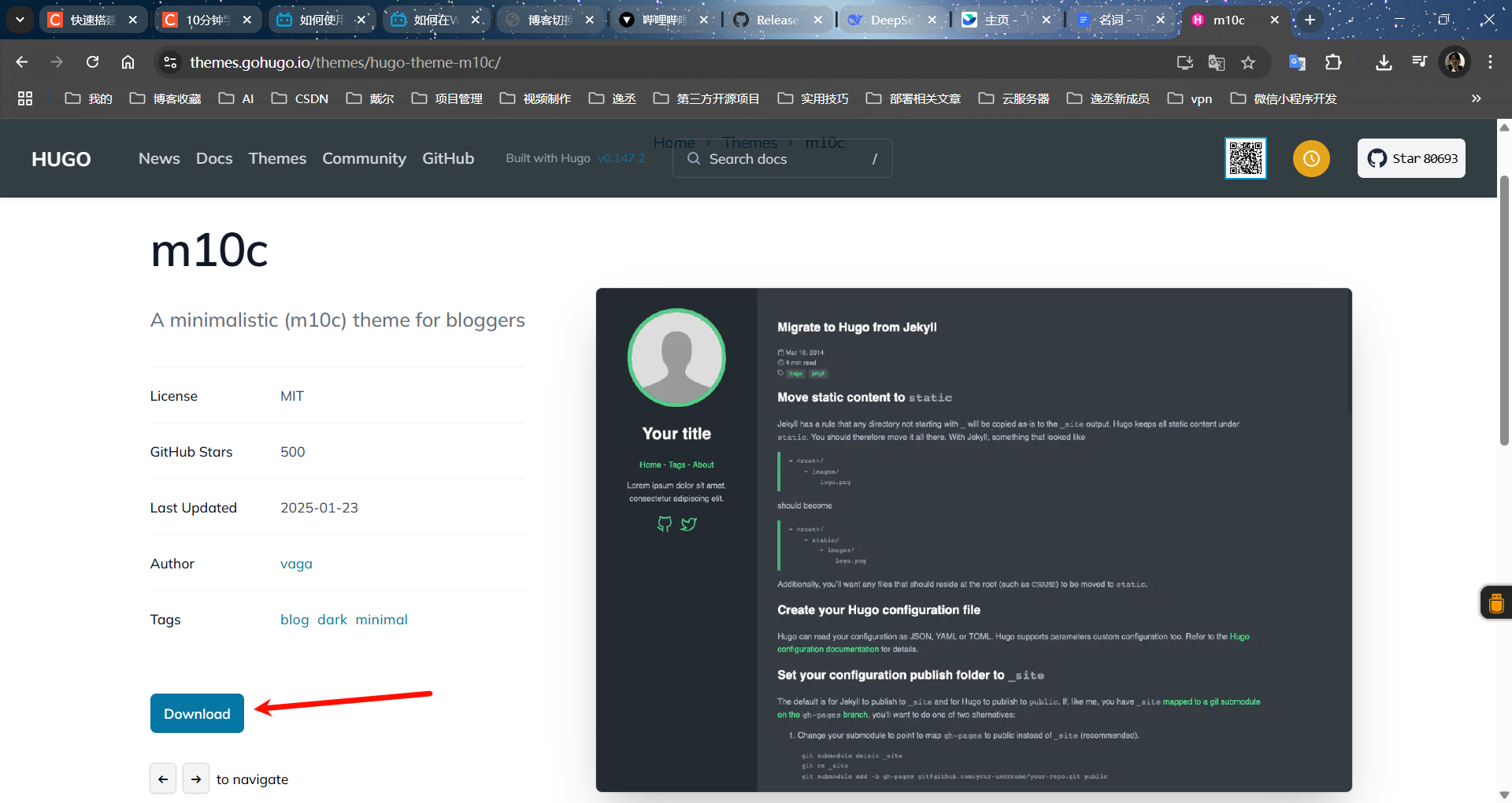Switch to the 哔哩哔哩 tab

(664, 20)
